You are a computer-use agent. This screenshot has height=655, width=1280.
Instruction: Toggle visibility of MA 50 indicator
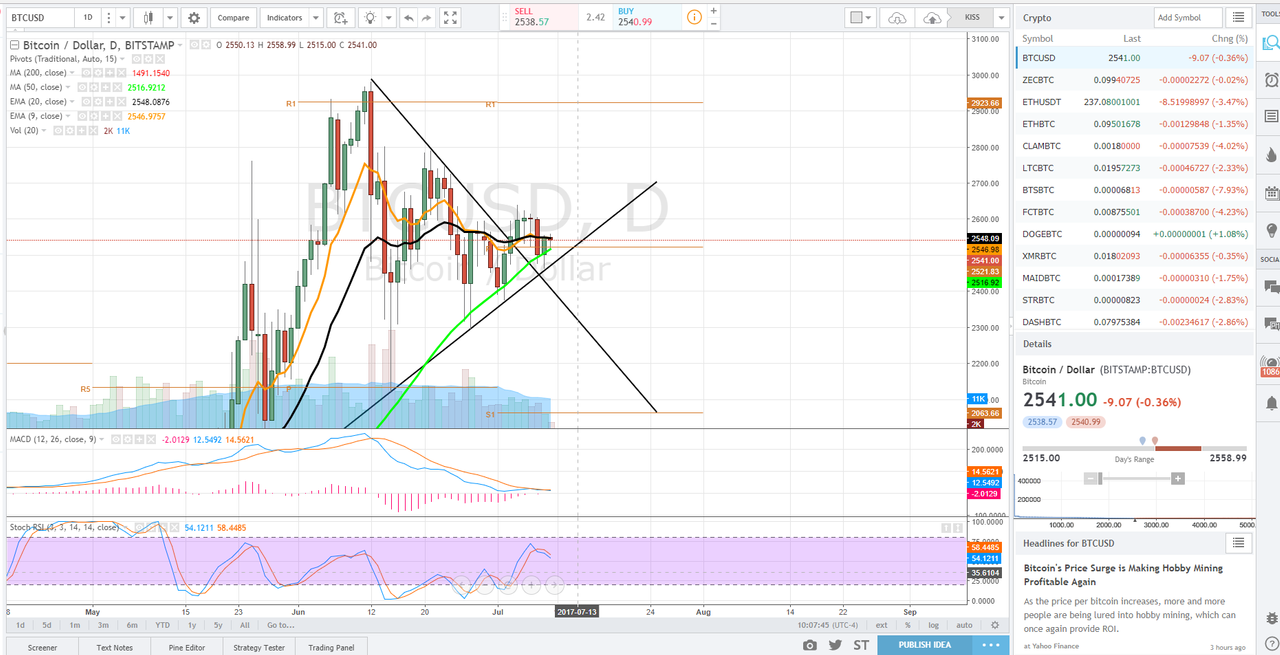point(80,87)
